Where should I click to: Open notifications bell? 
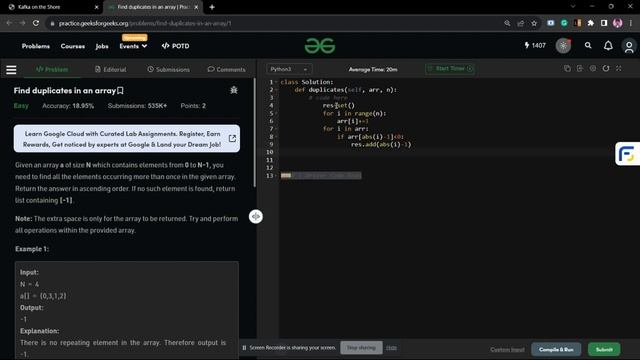coord(608,46)
